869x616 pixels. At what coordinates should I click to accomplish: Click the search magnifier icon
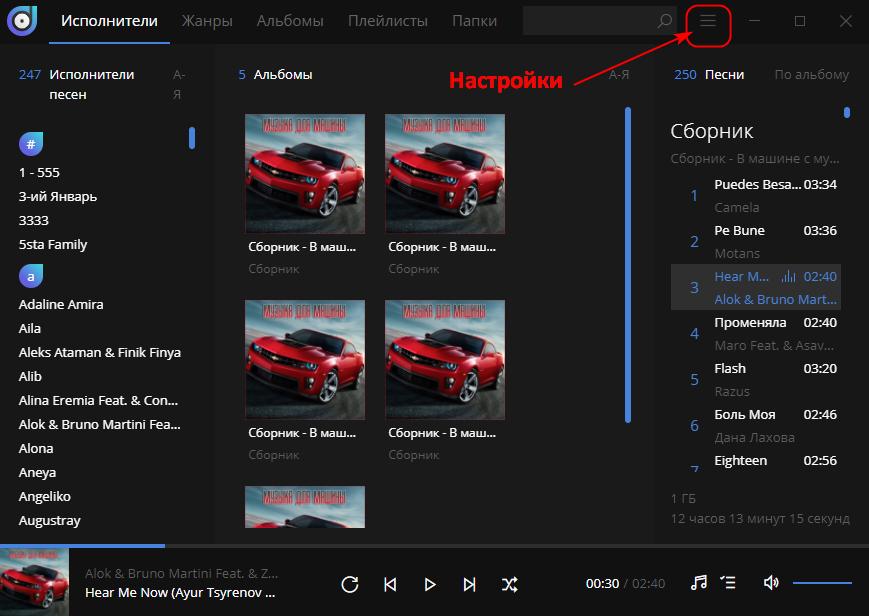tap(664, 21)
